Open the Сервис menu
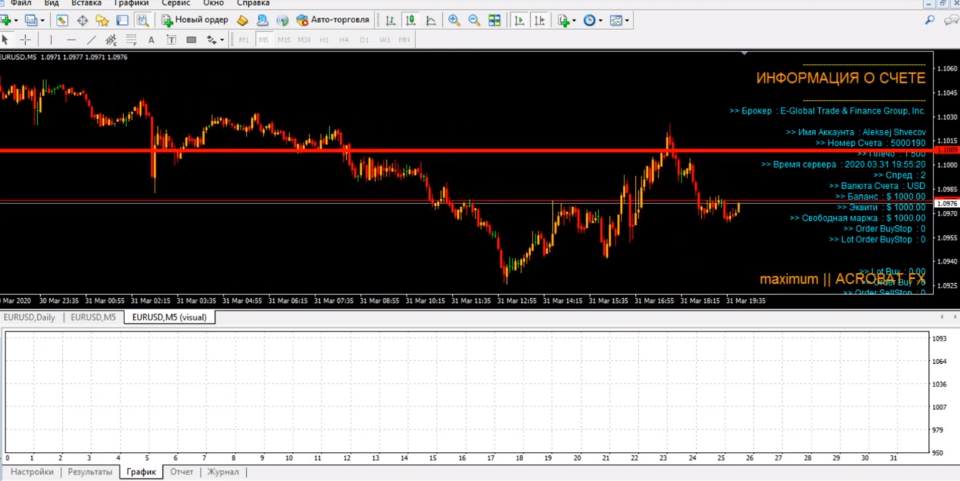 (x=176, y=4)
